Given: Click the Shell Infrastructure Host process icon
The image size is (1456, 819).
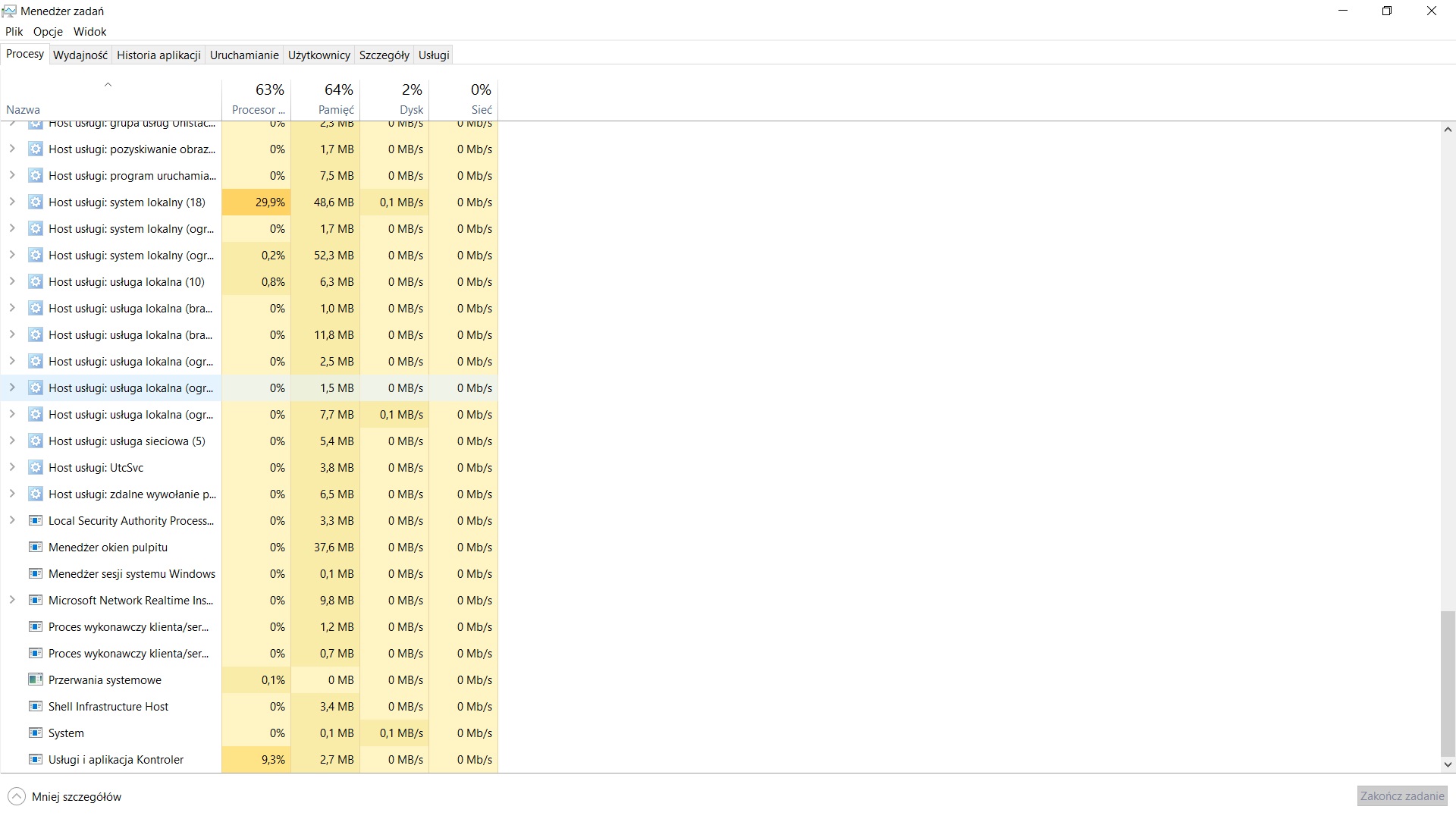Looking at the screenshot, I should click(35, 706).
